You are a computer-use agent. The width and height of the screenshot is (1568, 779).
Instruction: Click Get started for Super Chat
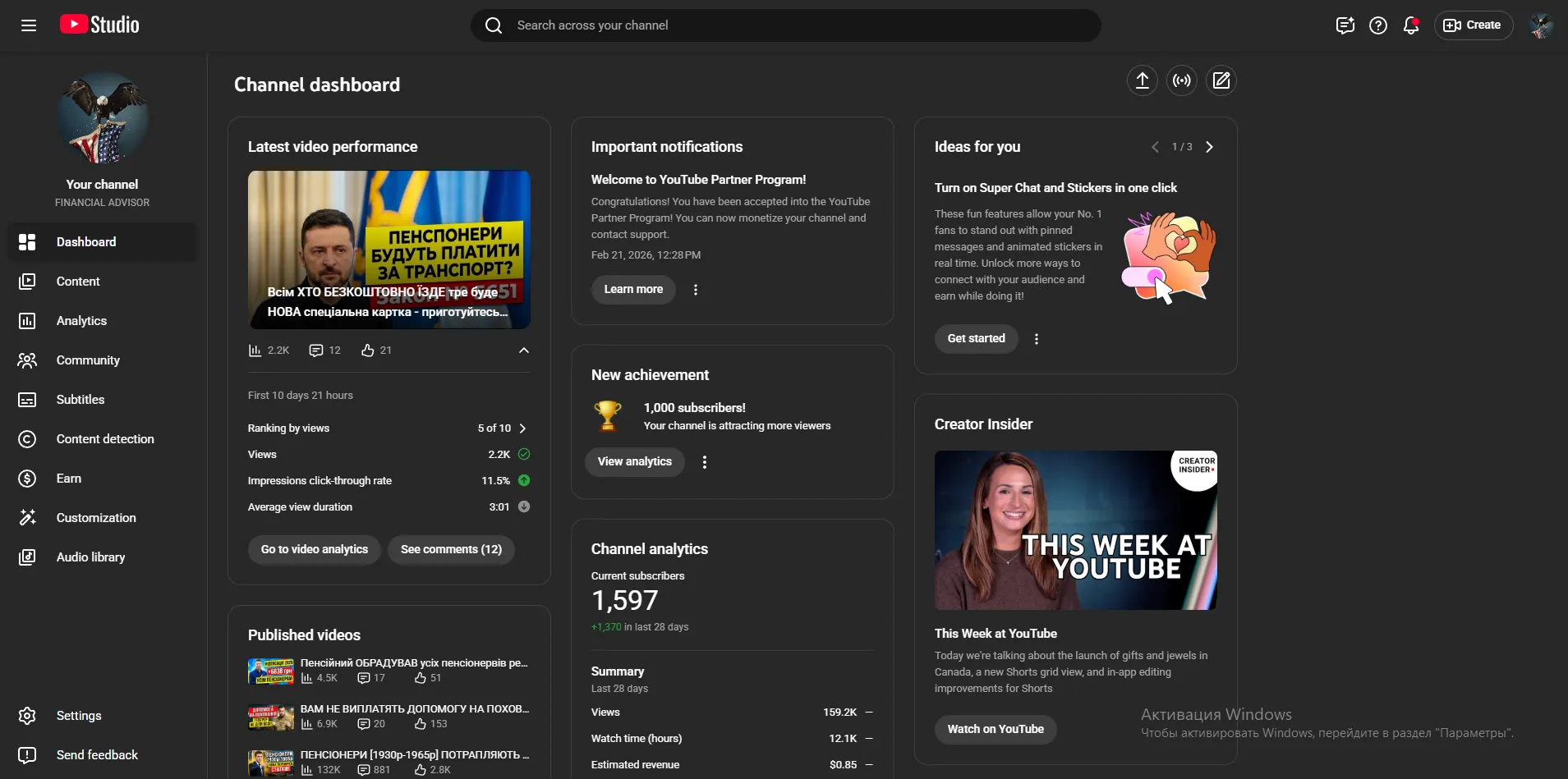pyautogui.click(x=976, y=338)
